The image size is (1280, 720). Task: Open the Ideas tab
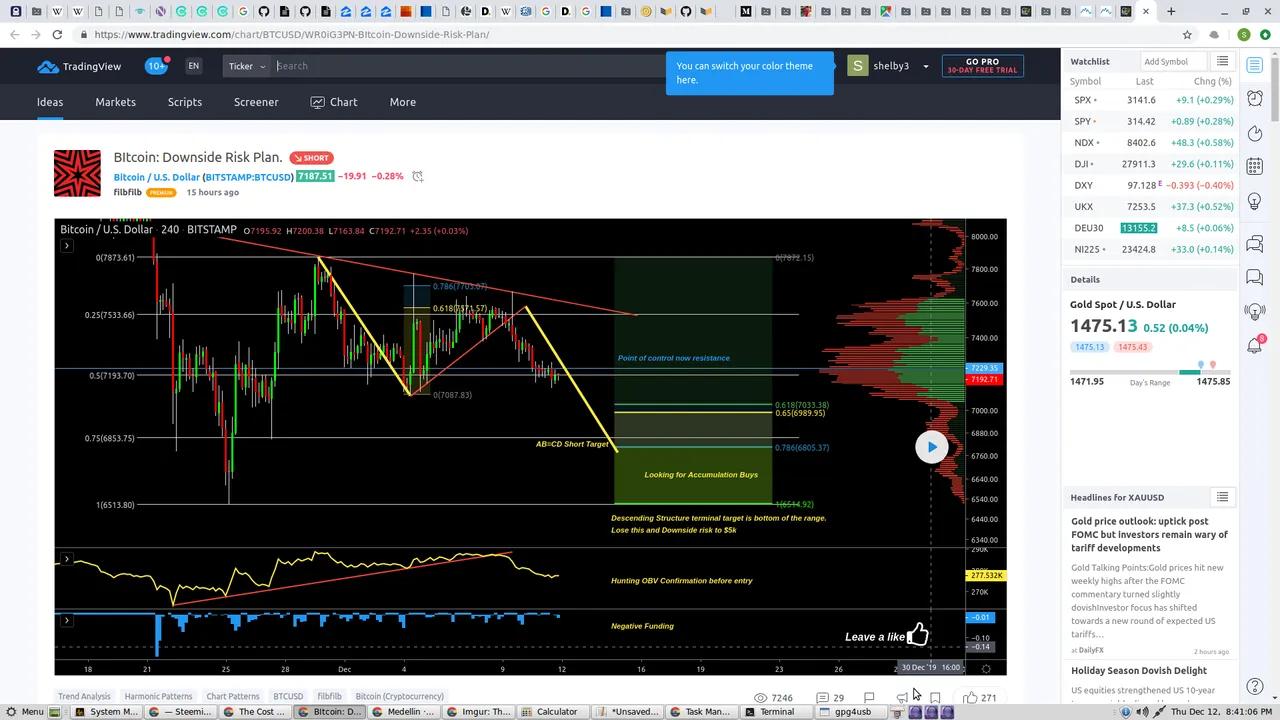click(x=50, y=102)
